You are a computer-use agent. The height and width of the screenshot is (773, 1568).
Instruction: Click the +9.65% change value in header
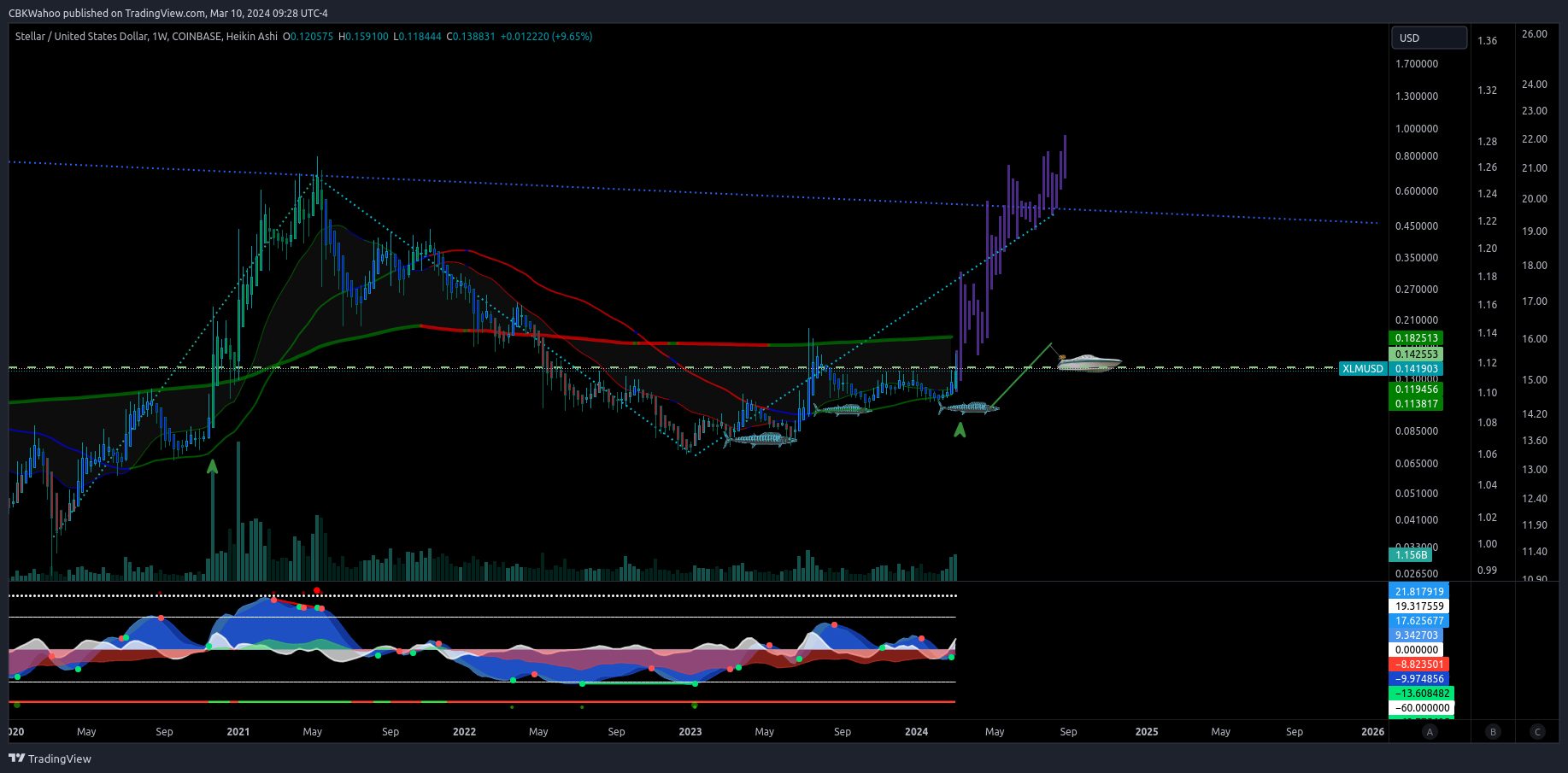coord(573,37)
